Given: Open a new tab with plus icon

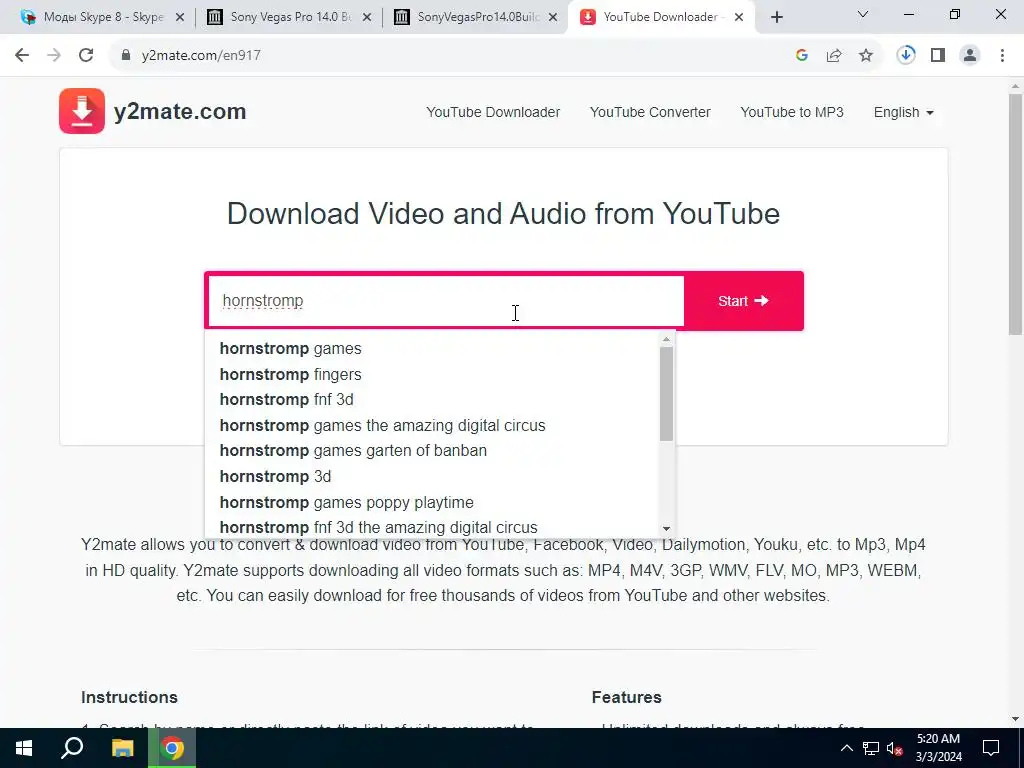Looking at the screenshot, I should click(x=776, y=17).
